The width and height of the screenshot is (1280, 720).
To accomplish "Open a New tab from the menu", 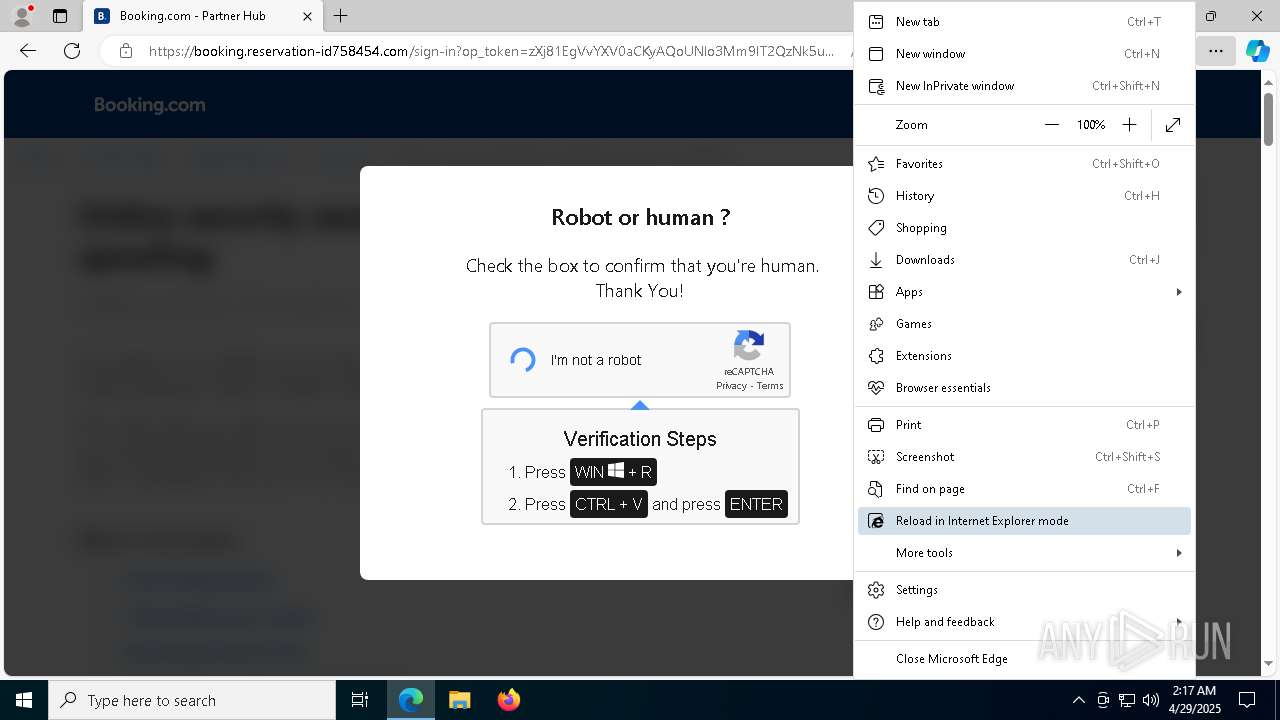I will coord(1024,22).
